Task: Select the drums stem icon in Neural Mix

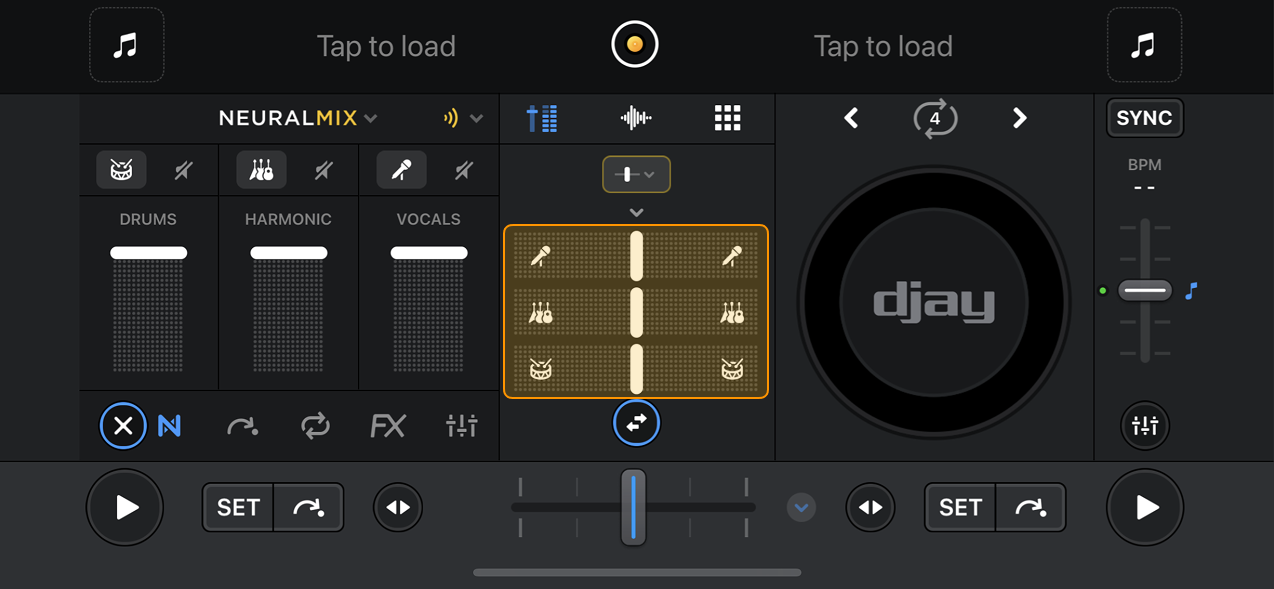Action: [120, 169]
